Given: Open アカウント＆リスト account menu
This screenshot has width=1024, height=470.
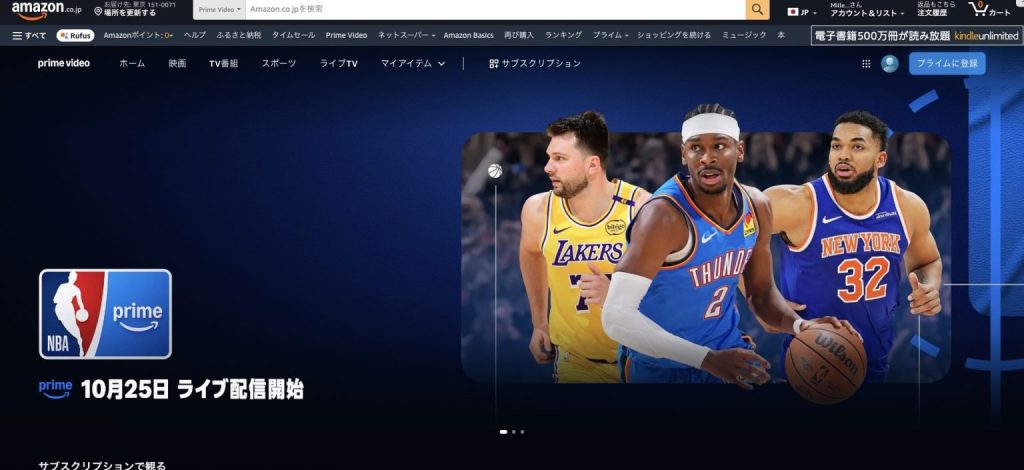Looking at the screenshot, I should pos(862,10).
